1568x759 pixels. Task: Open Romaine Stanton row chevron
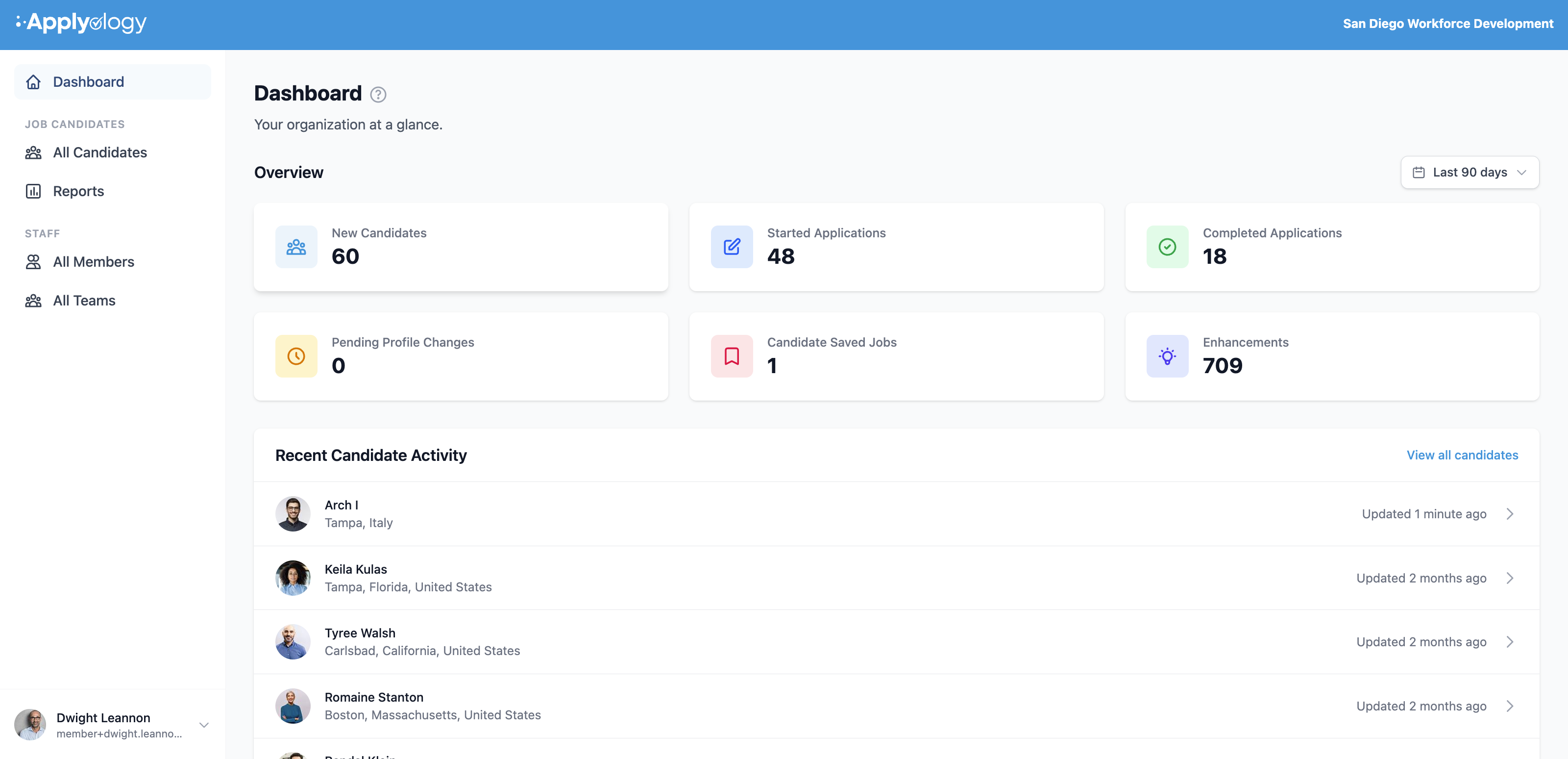pyautogui.click(x=1510, y=706)
